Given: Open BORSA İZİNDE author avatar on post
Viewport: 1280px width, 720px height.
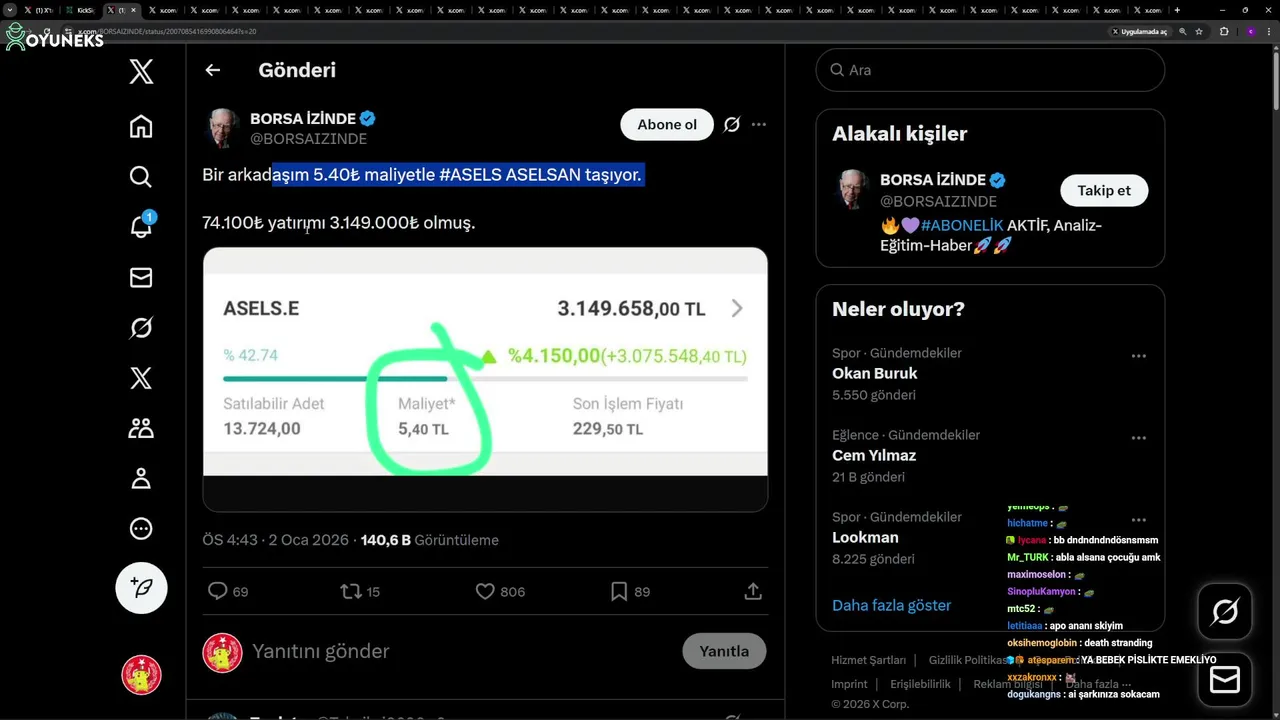Looking at the screenshot, I should [222, 128].
